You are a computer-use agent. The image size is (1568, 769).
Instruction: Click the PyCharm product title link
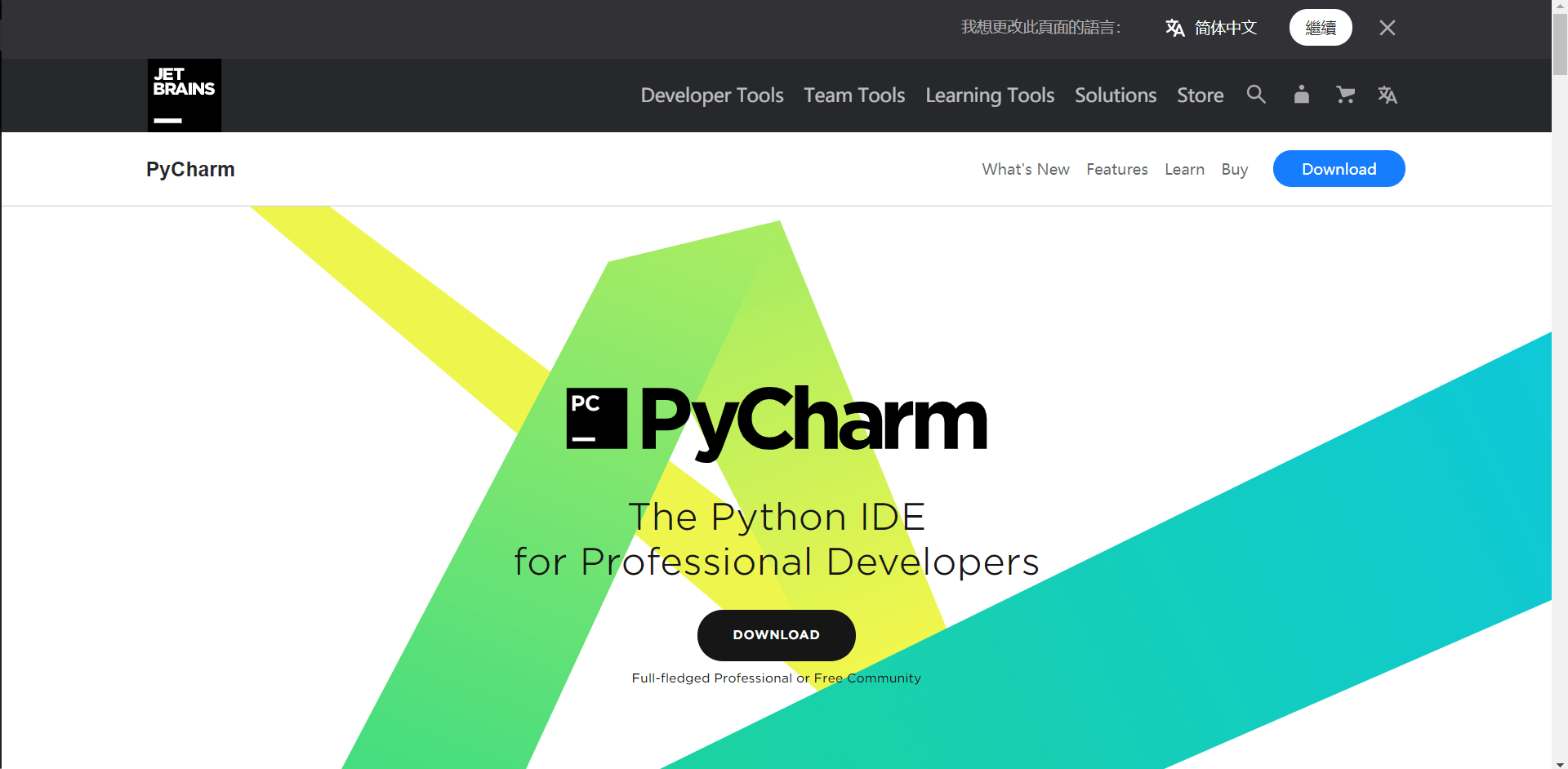(x=190, y=169)
